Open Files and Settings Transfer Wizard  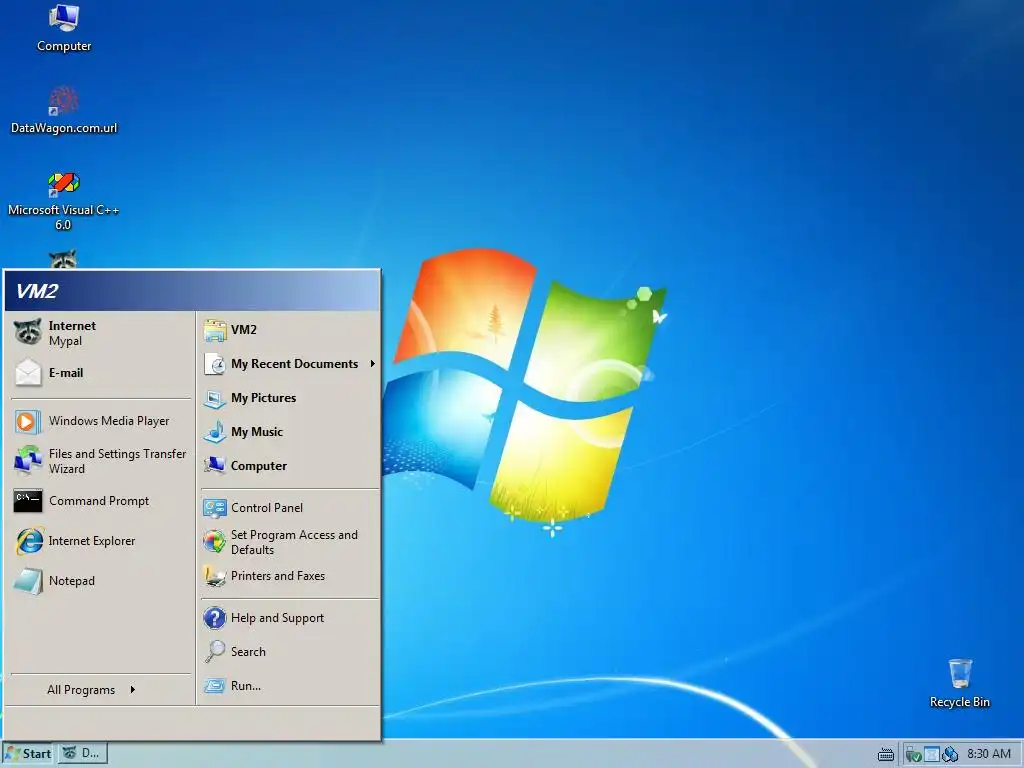pyautogui.click(x=101, y=461)
